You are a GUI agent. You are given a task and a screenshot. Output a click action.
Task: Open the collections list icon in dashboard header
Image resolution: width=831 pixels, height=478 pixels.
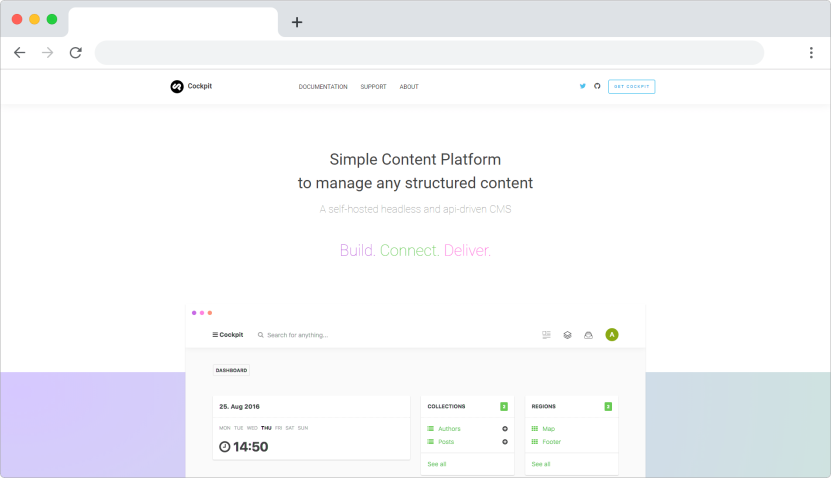pos(546,335)
